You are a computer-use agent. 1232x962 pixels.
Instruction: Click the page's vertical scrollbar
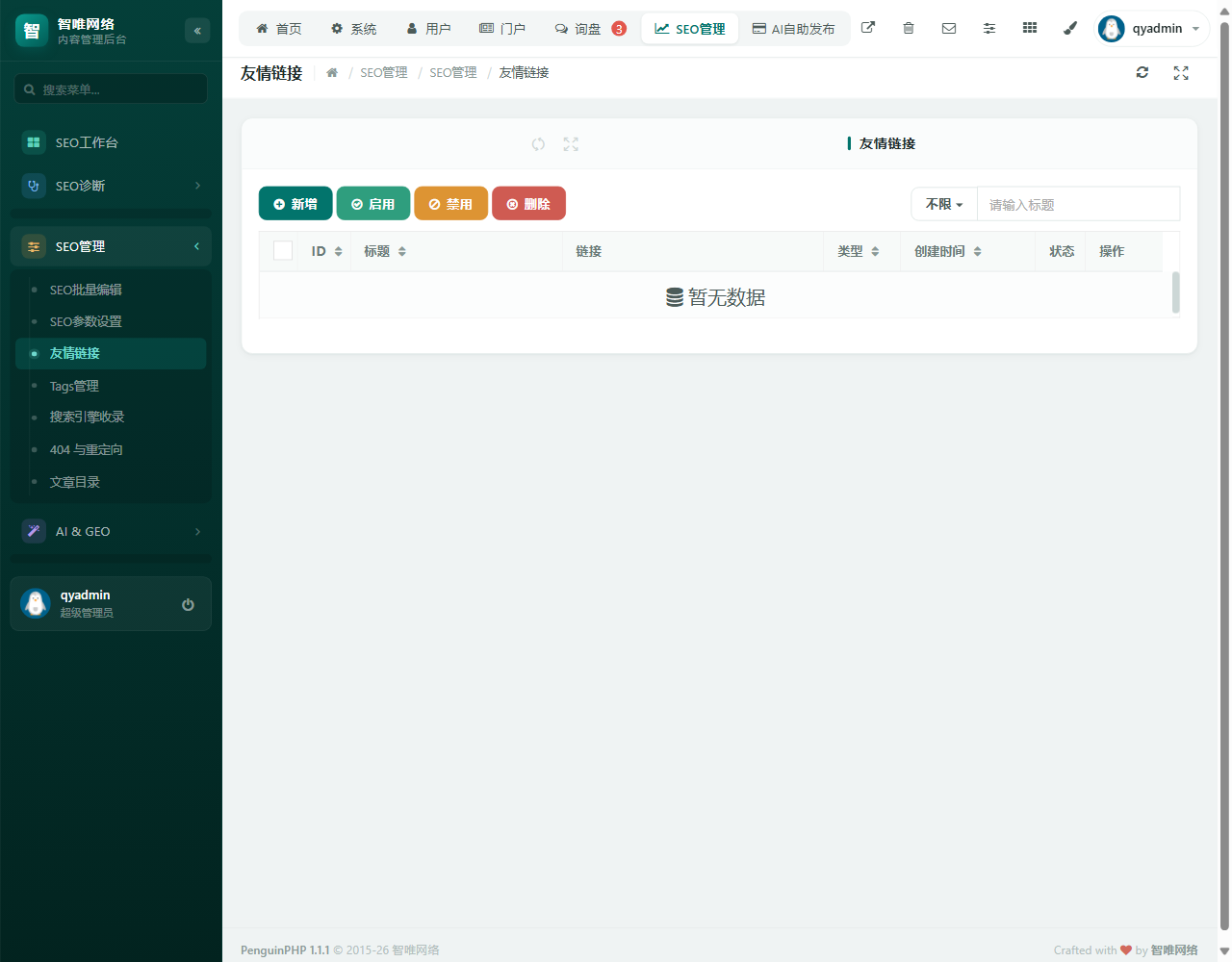tap(1224, 476)
